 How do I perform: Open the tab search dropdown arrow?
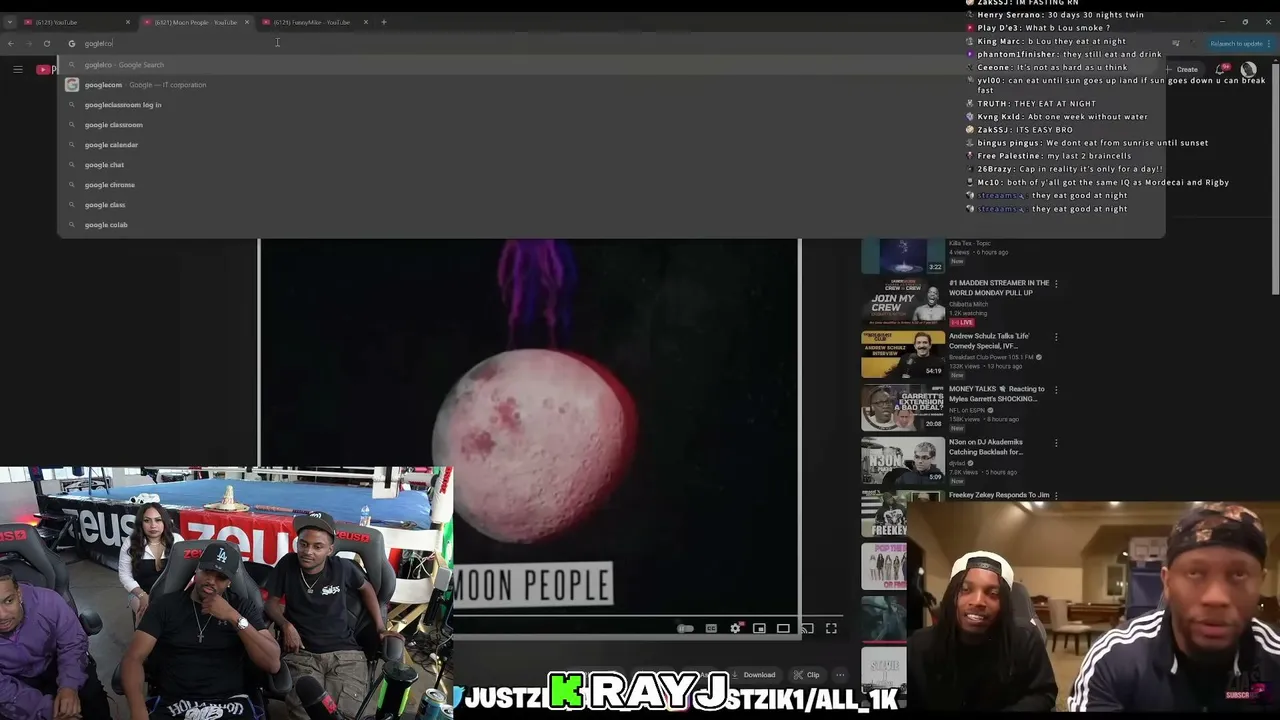tap(10, 22)
